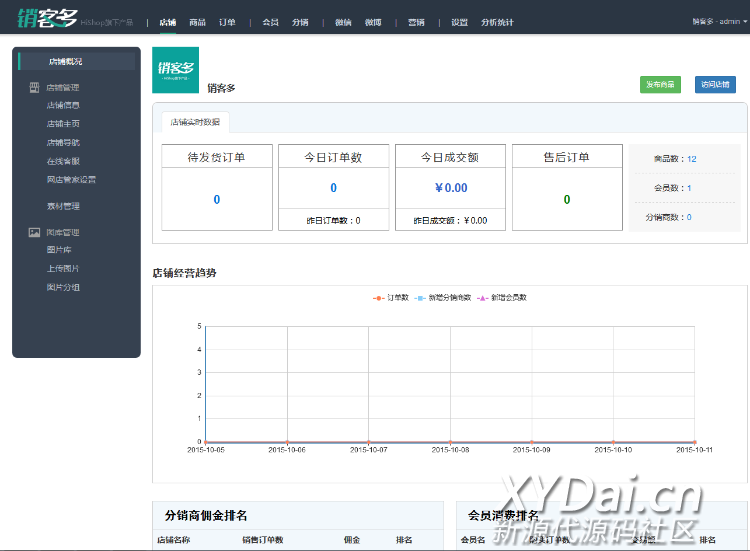Click the 2015-10-11 data point on chart
Screen dimensions: 750x551
tap(695, 441)
